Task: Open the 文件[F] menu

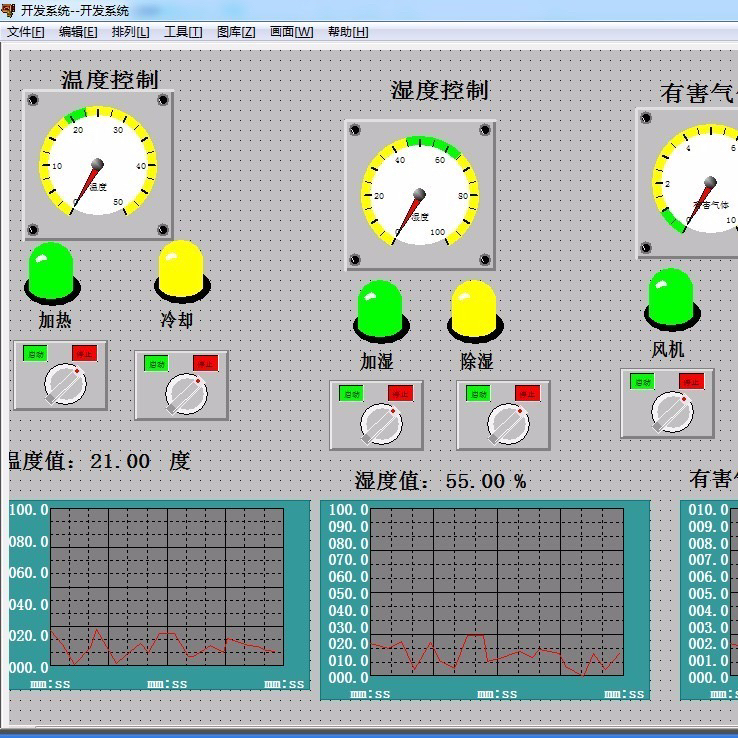Action: (x=25, y=32)
